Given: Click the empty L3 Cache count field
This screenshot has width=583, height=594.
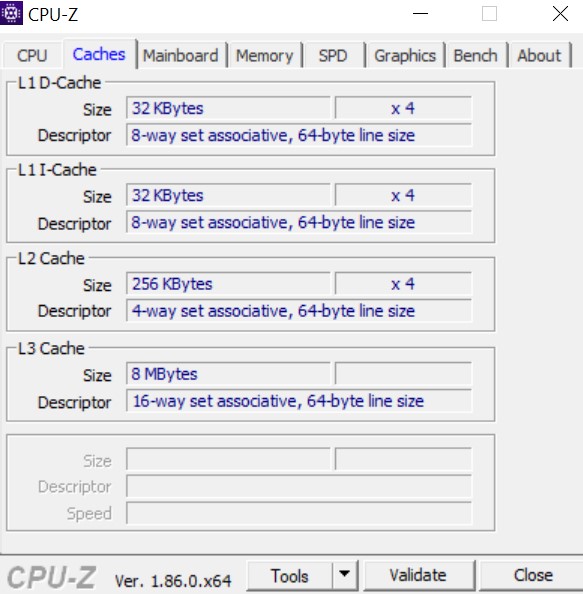Looking at the screenshot, I should [403, 374].
